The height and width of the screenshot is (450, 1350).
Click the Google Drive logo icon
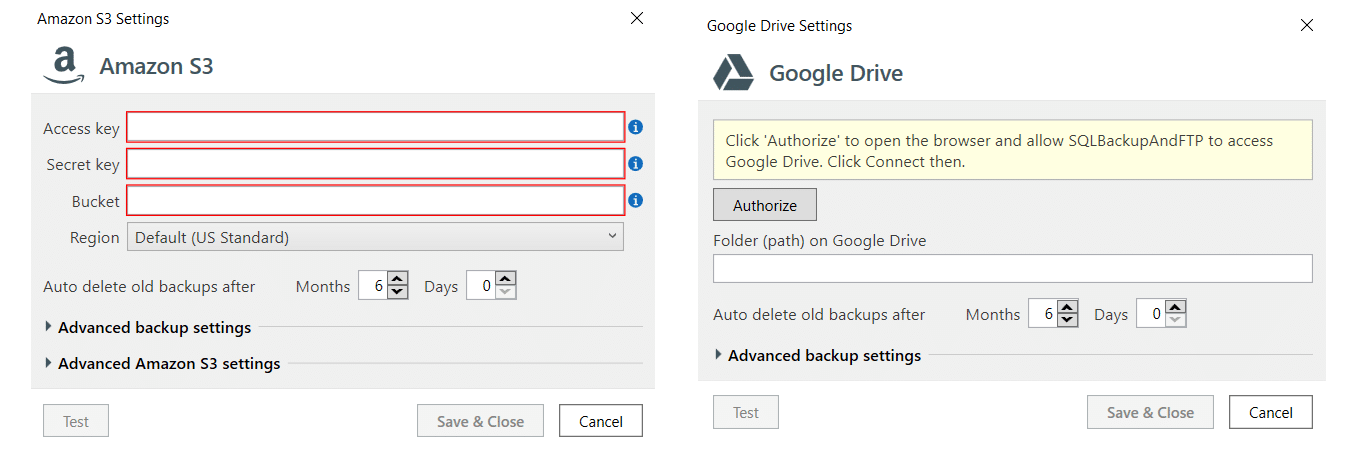pyautogui.click(x=733, y=73)
